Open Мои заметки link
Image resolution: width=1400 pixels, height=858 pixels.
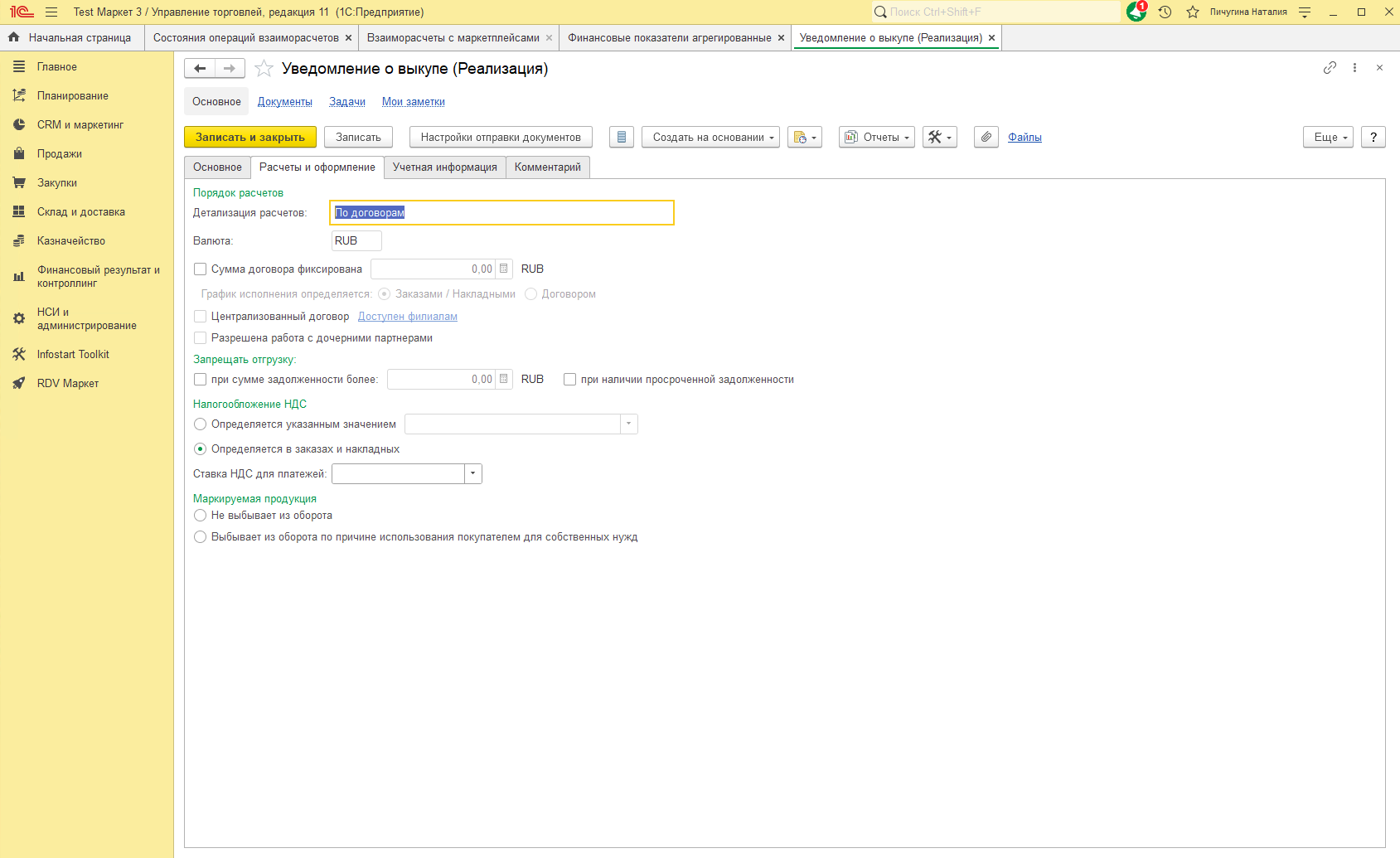pyautogui.click(x=414, y=102)
